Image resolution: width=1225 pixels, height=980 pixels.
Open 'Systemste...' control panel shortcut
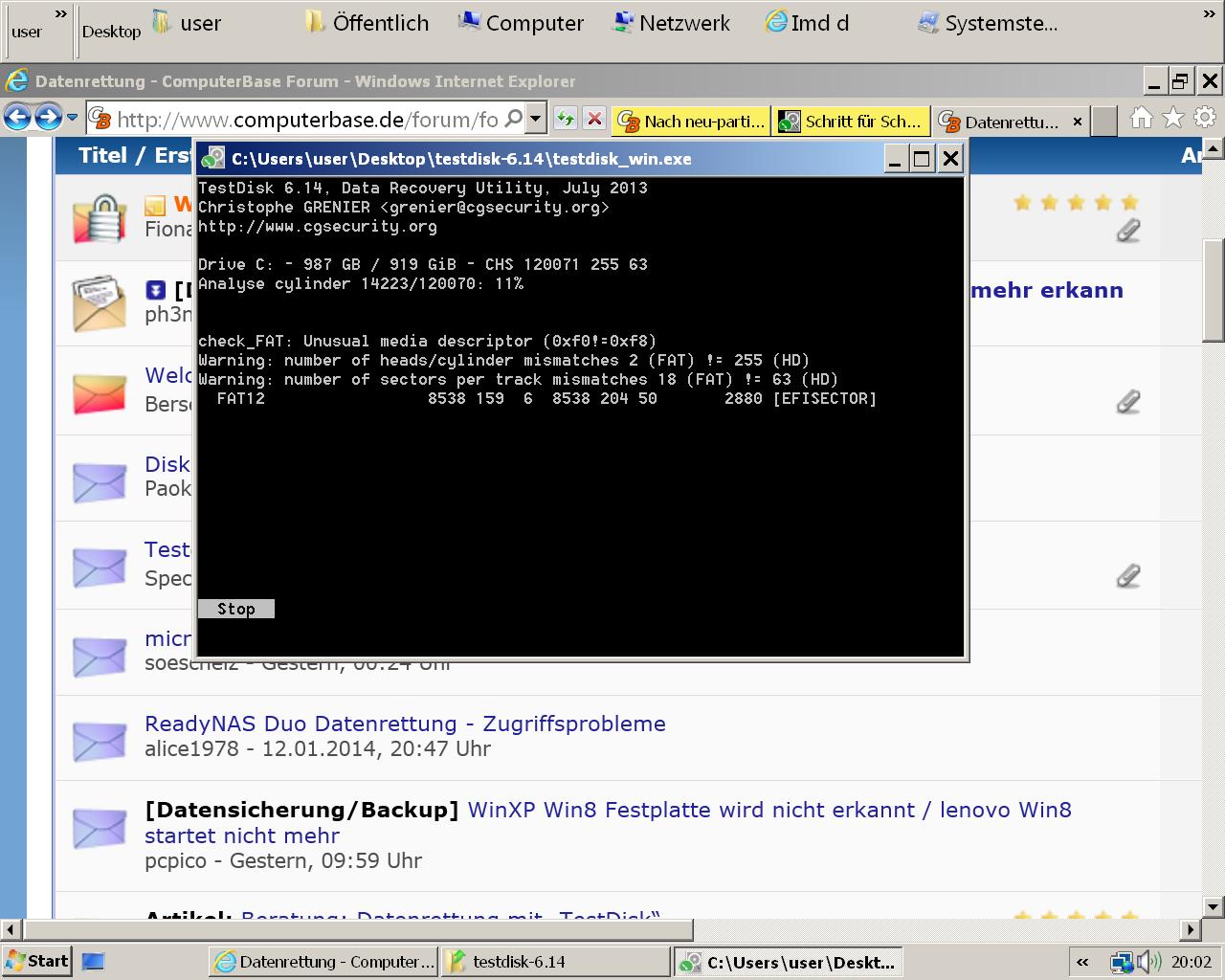(x=987, y=23)
